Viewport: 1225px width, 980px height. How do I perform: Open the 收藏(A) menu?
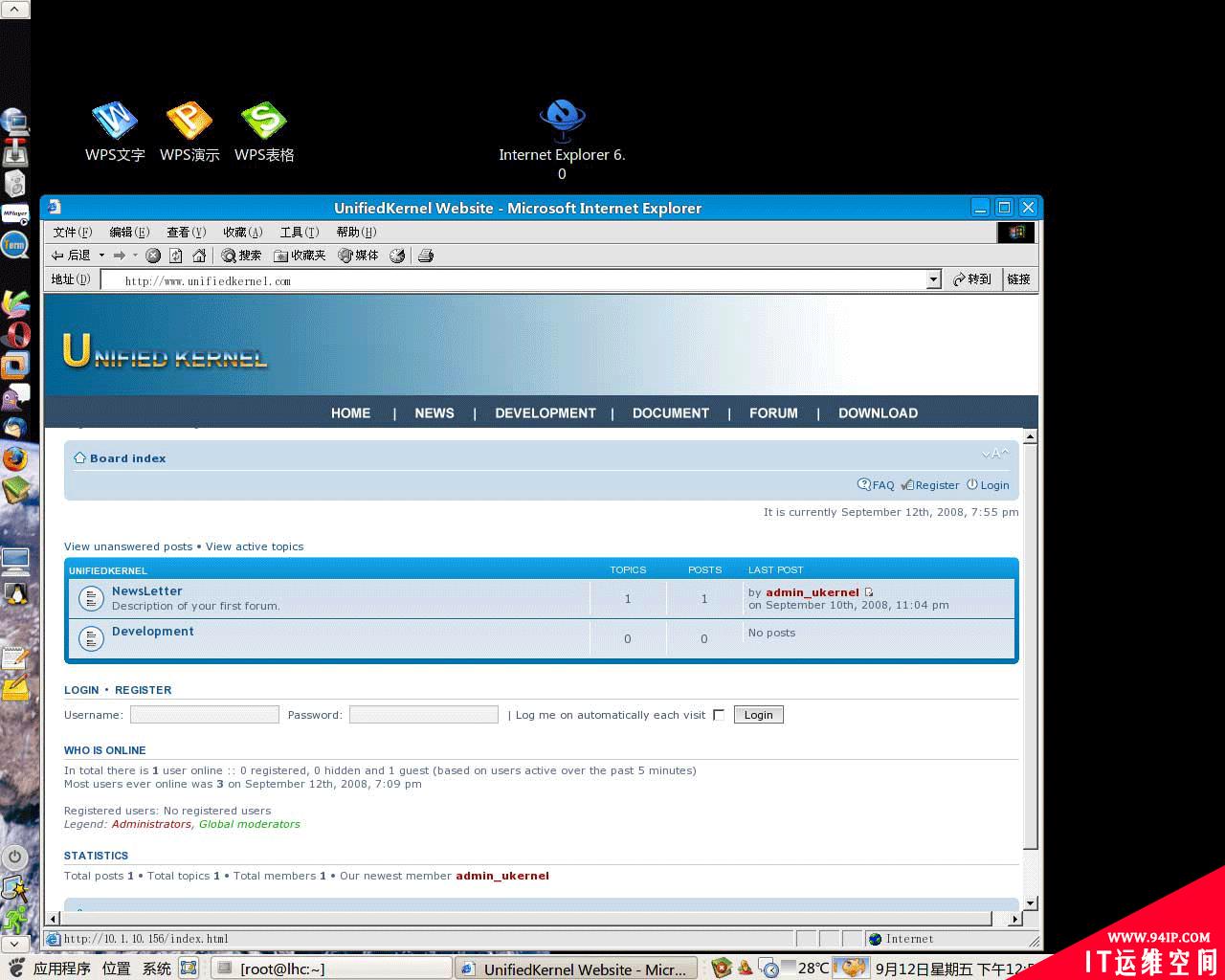(x=243, y=233)
